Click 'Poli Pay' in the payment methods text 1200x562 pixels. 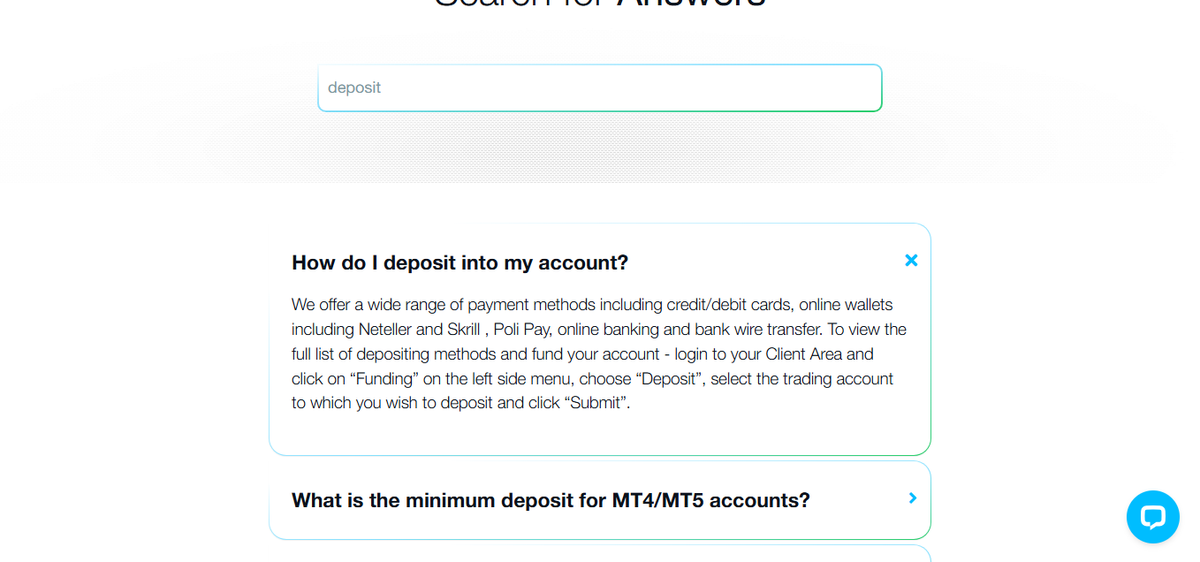click(521, 329)
